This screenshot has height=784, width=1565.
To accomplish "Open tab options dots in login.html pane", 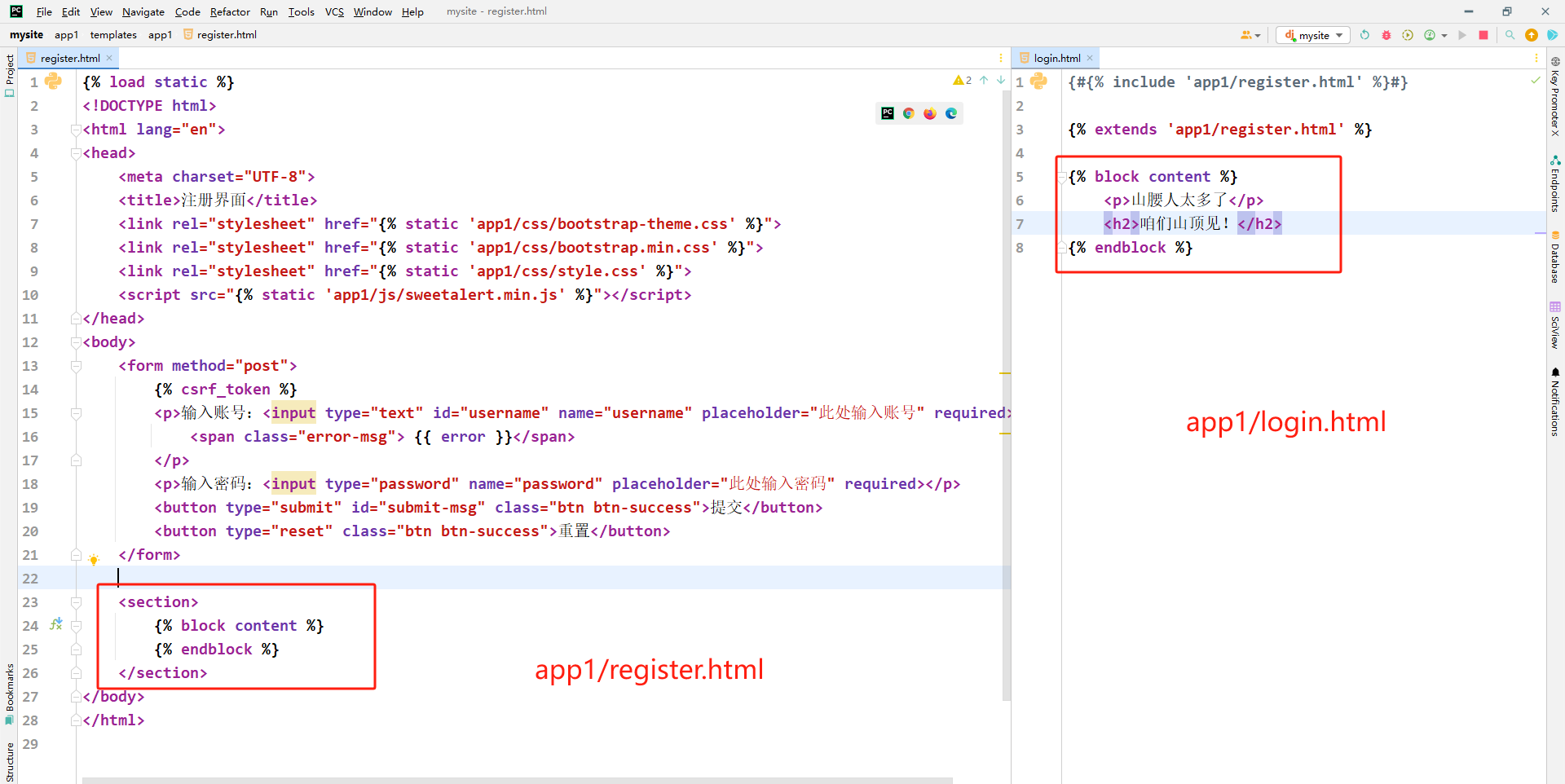I will click(1536, 58).
